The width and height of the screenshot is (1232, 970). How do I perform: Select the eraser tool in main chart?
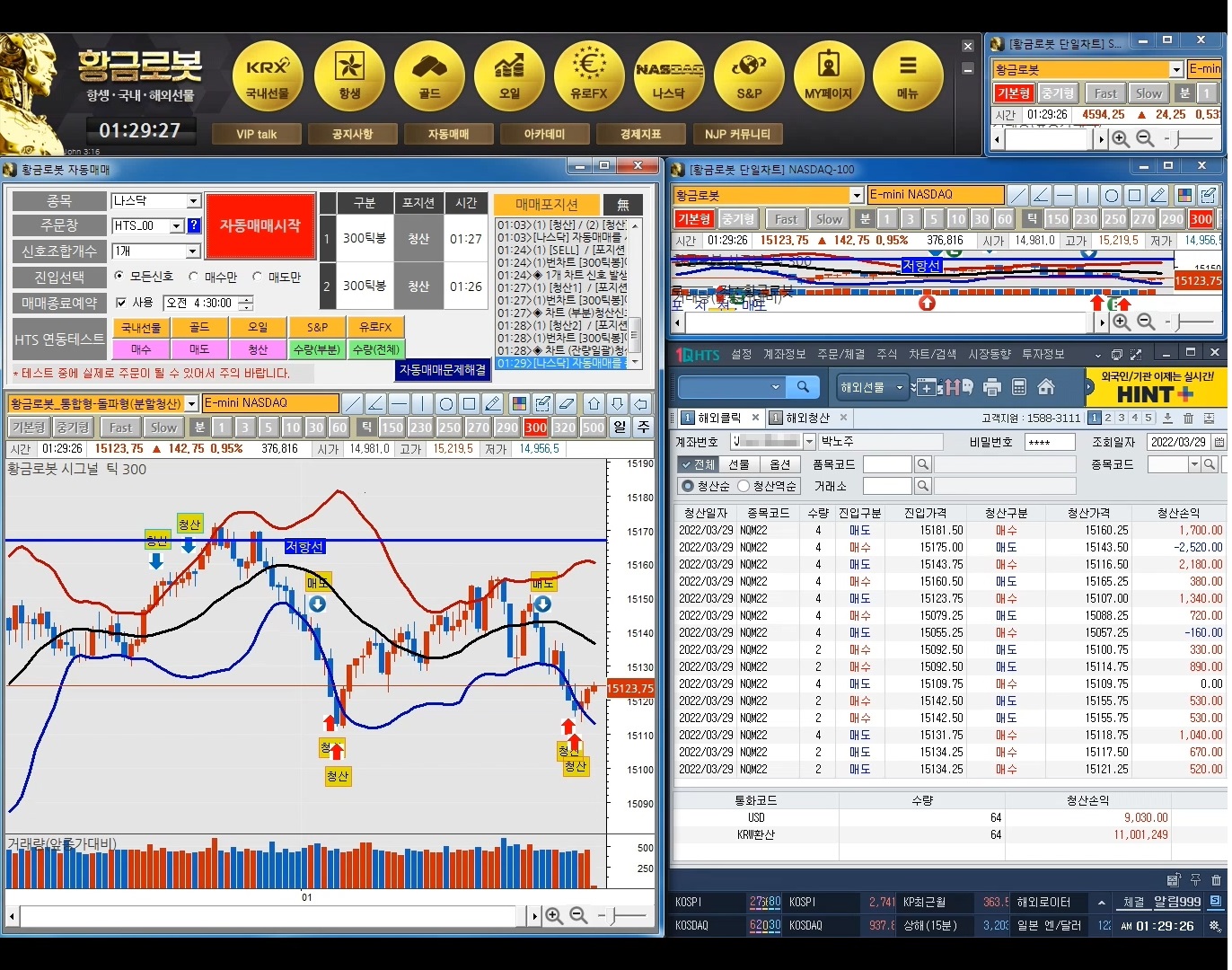[566, 403]
